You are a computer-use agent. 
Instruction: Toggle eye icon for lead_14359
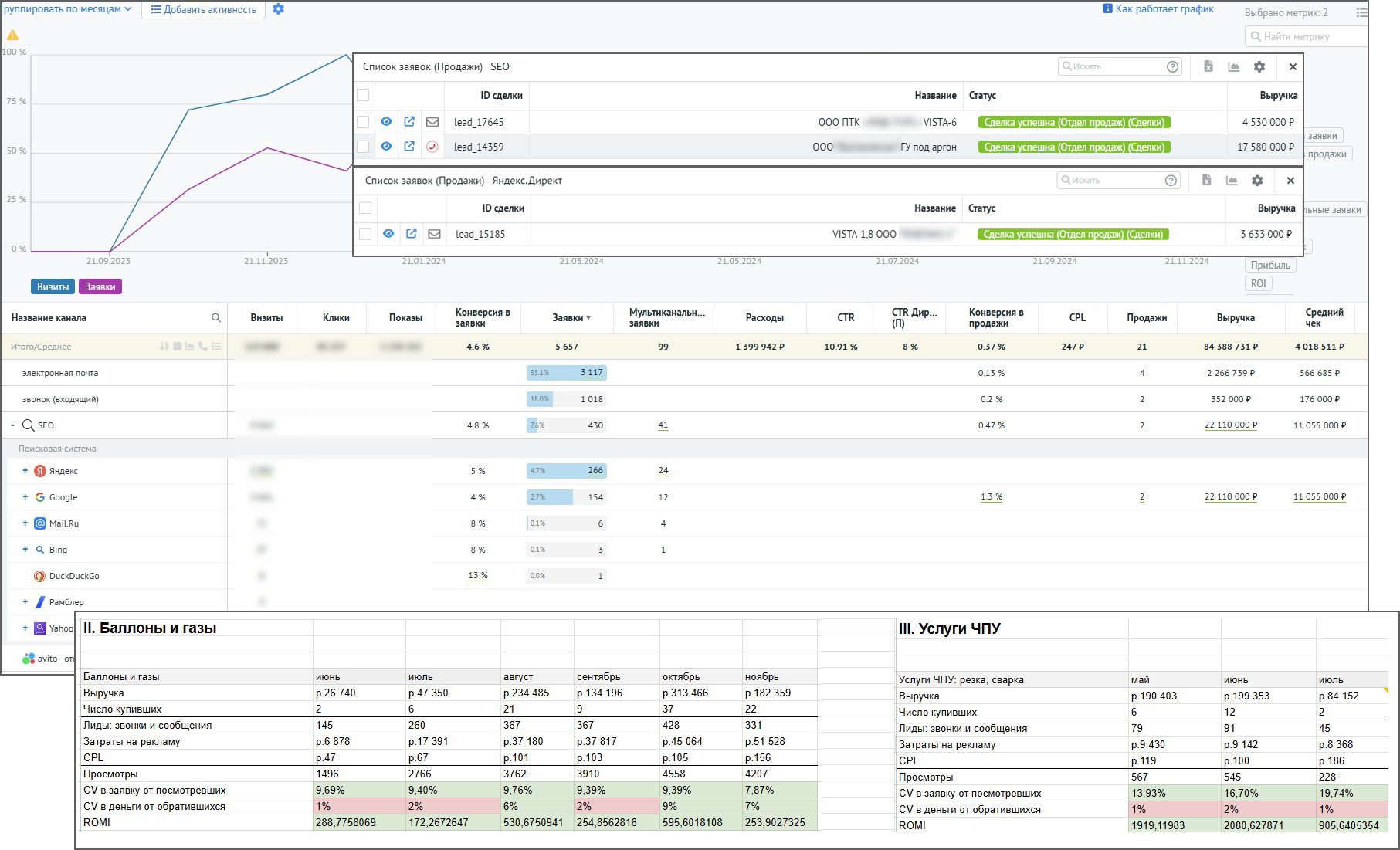386,147
